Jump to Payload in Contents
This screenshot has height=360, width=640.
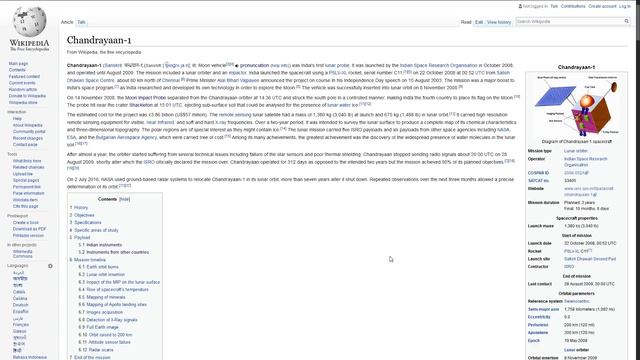(82, 238)
